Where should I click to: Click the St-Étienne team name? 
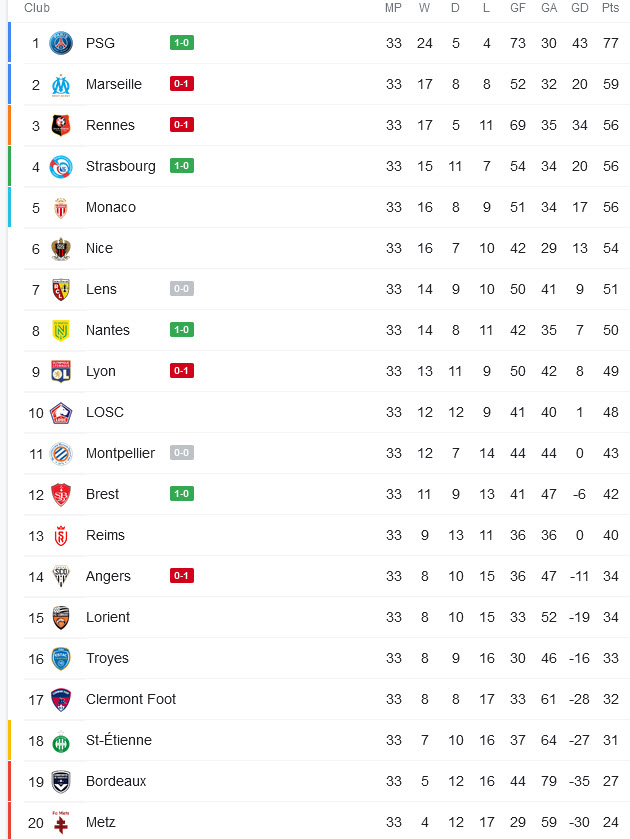point(118,740)
